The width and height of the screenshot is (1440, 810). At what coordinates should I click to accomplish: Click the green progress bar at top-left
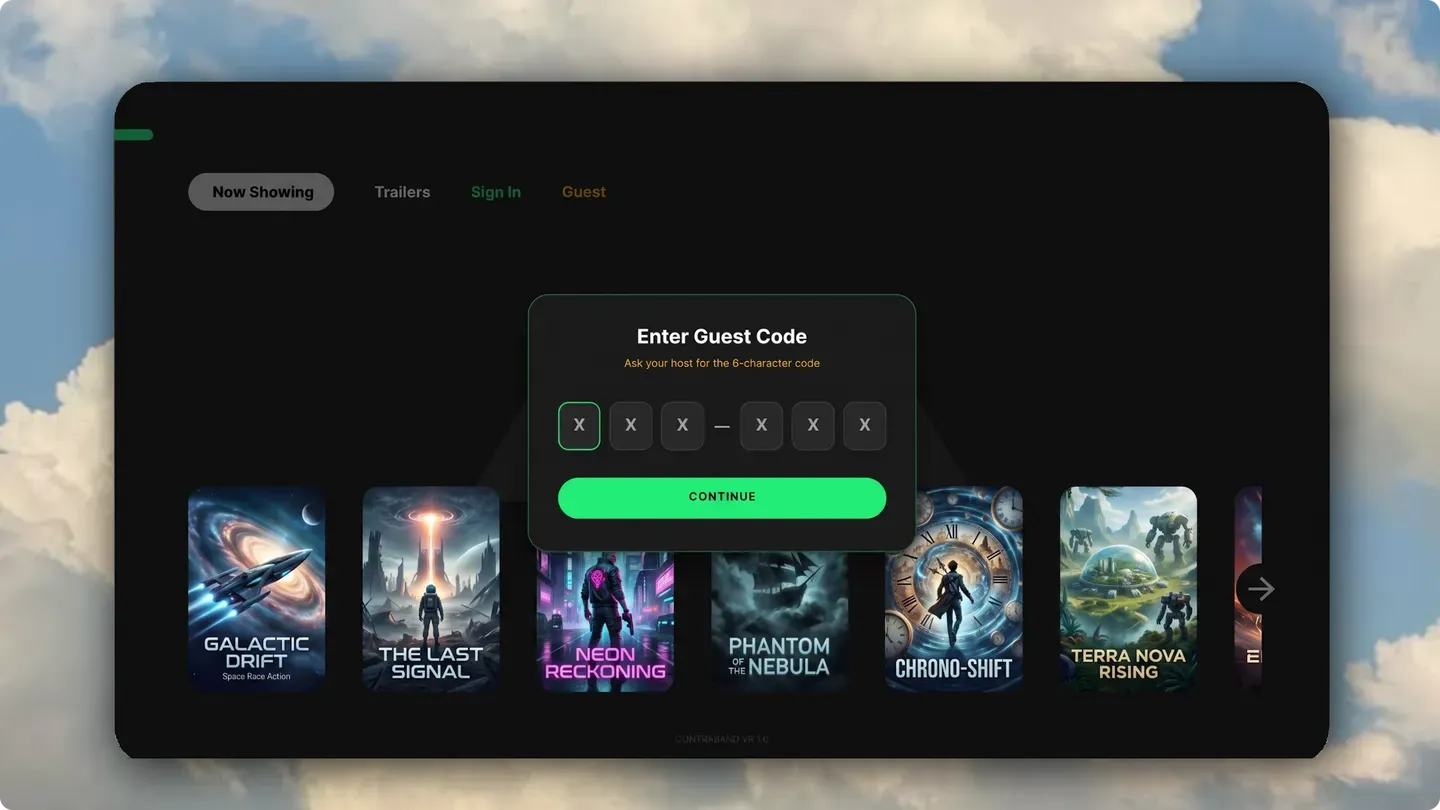point(134,135)
